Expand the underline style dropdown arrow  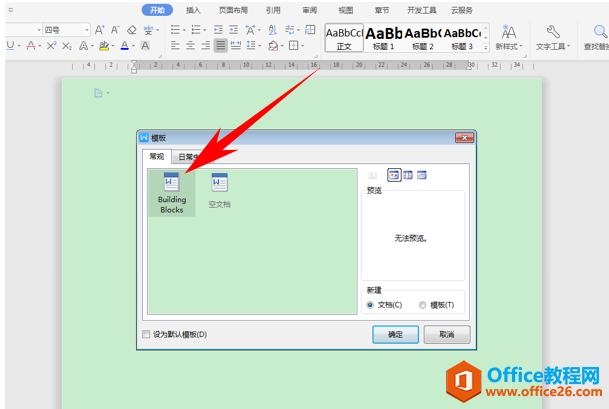[x=19, y=46]
